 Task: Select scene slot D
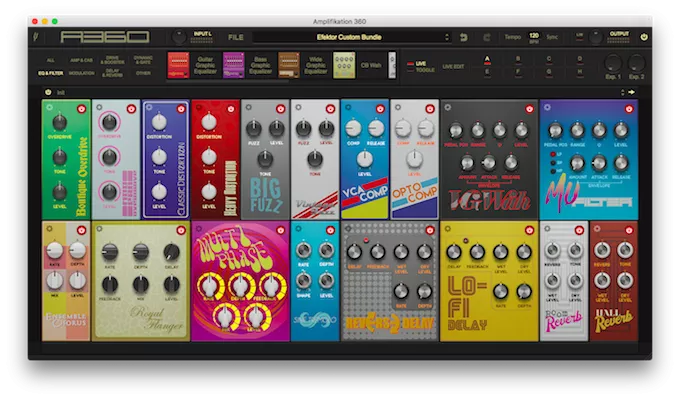tap(579, 59)
